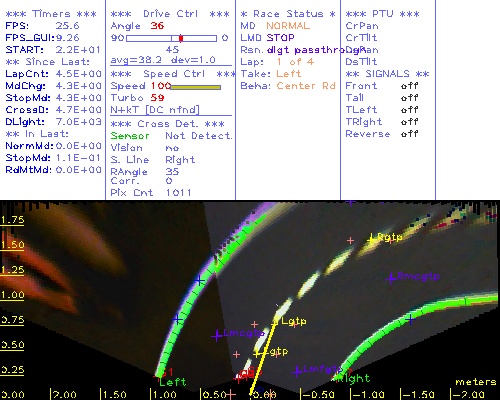Toggle the Tail signal off indicator

pos(410,98)
